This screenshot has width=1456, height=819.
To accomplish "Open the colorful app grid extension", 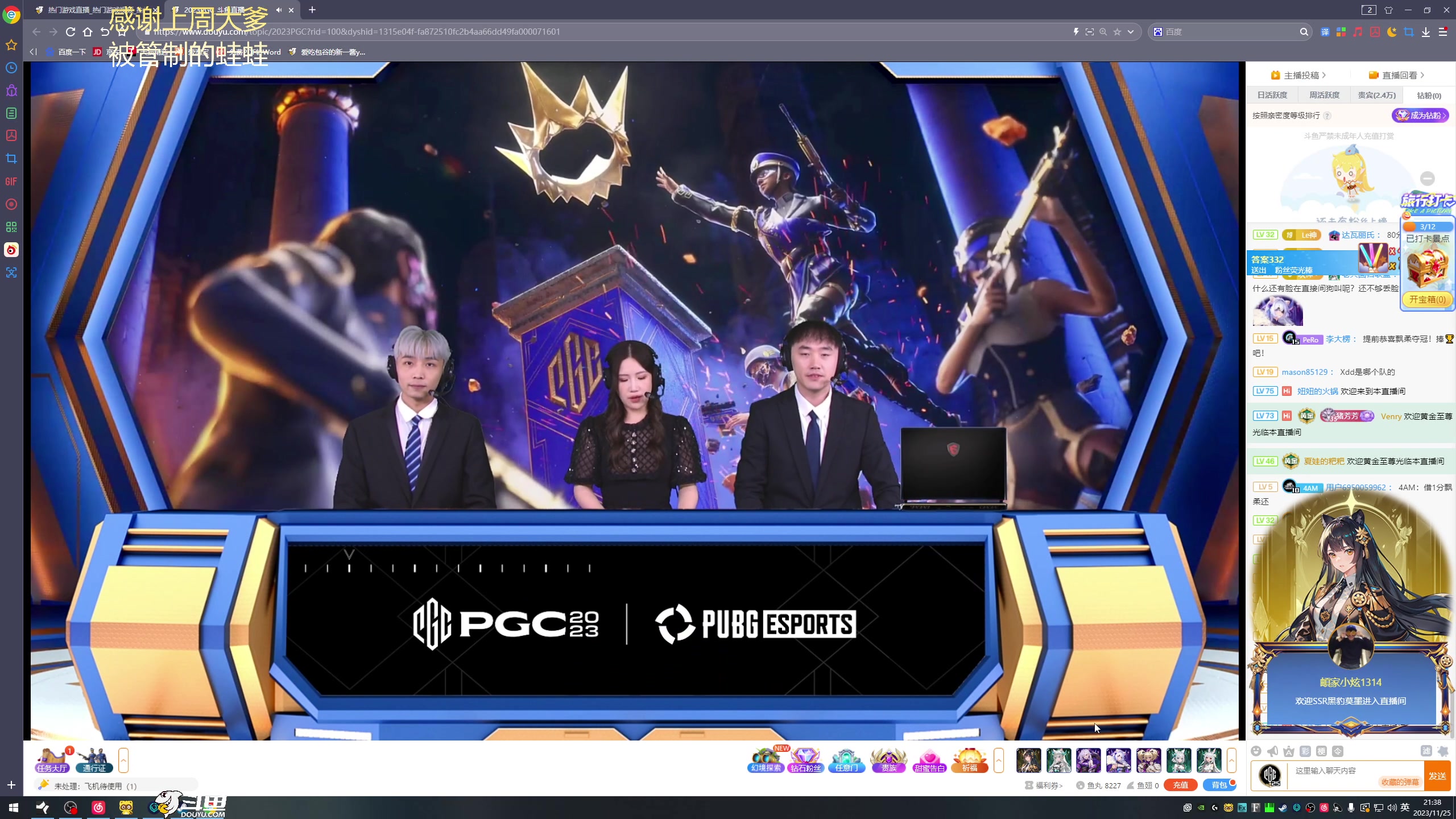I will 1342,32.
